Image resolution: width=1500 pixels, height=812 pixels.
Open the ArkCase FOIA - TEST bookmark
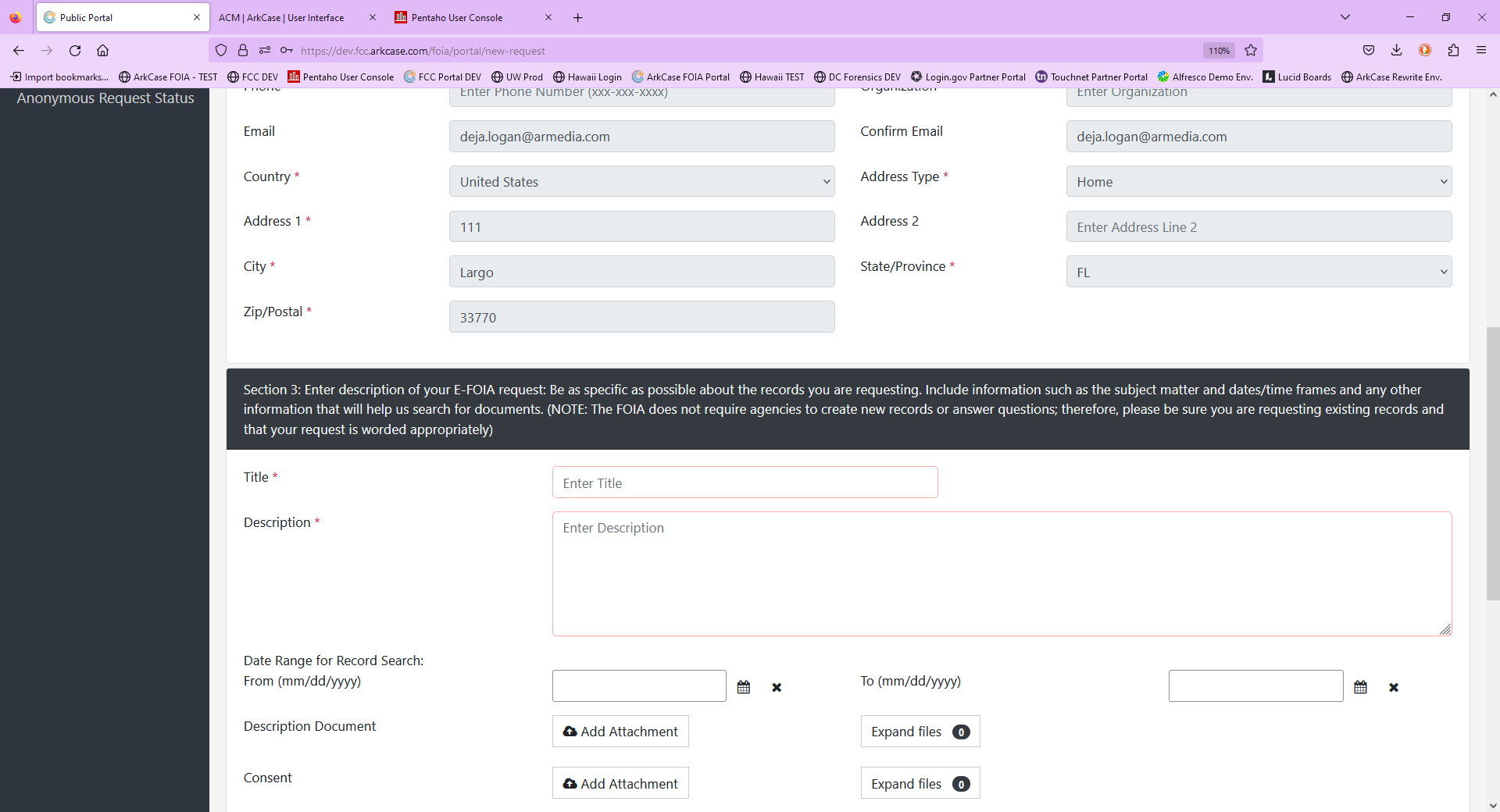click(168, 77)
